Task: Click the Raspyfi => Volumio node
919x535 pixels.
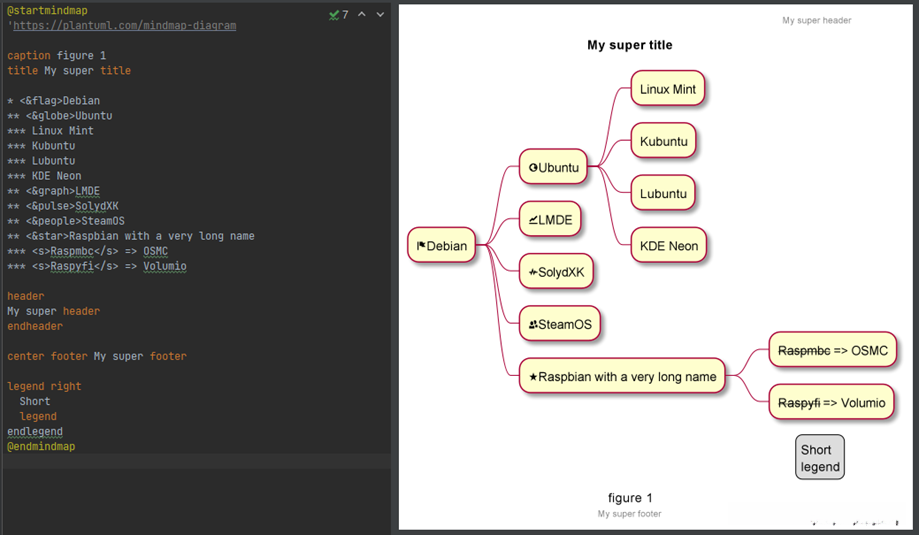Action: 831,403
